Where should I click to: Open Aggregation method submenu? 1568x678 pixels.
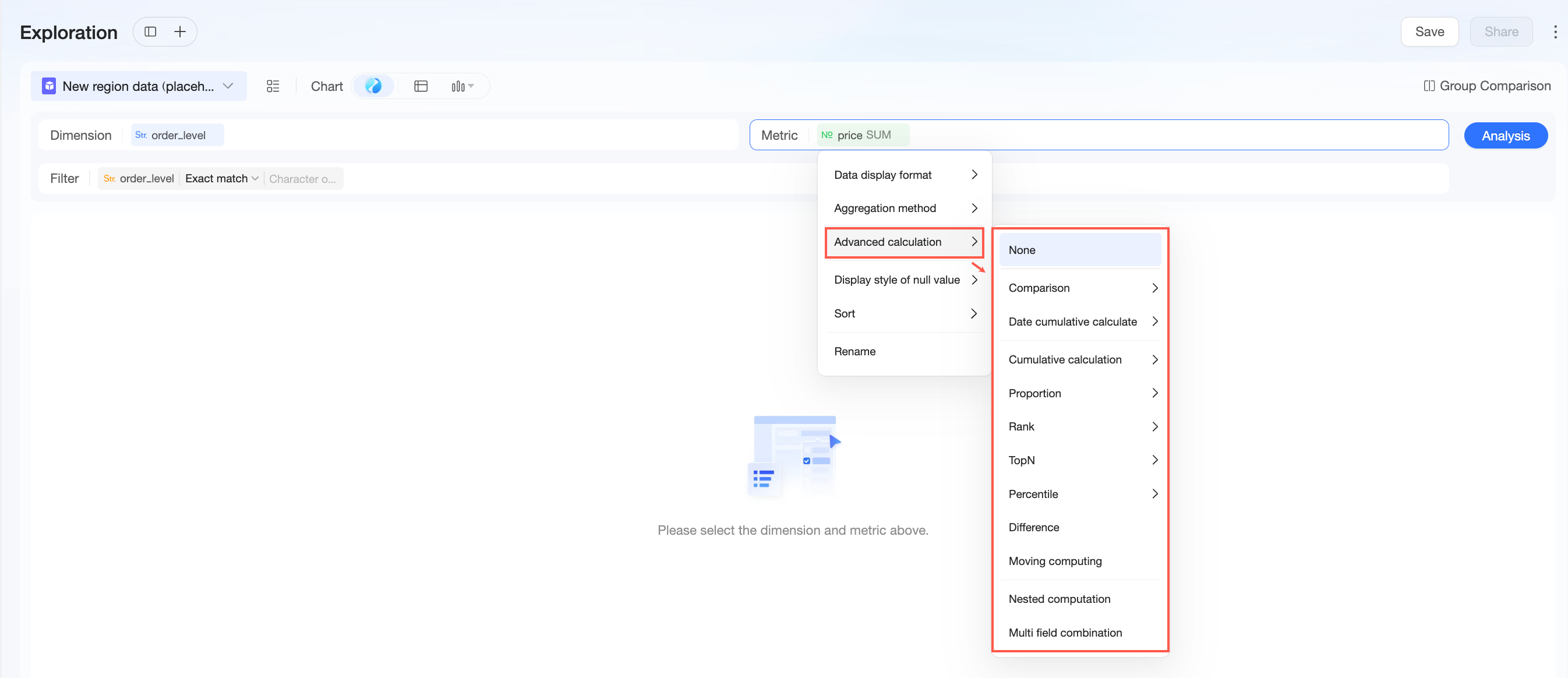(x=905, y=208)
